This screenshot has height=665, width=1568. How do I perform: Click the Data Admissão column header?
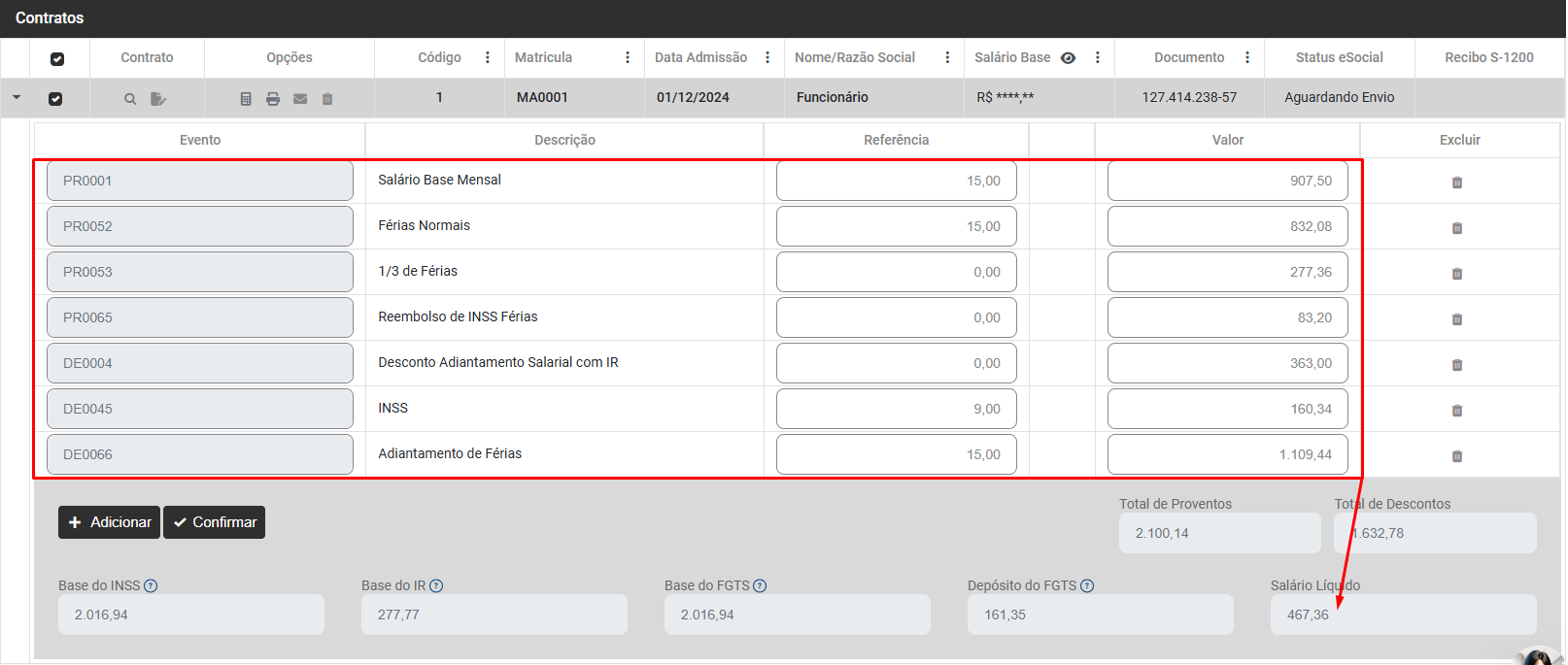coord(700,57)
